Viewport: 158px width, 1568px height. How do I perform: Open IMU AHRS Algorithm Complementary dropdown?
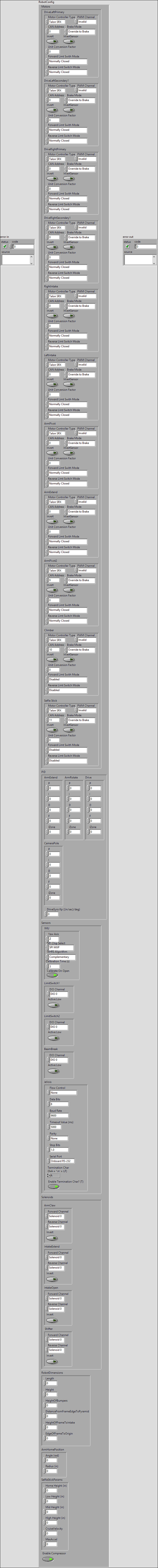(61, 957)
